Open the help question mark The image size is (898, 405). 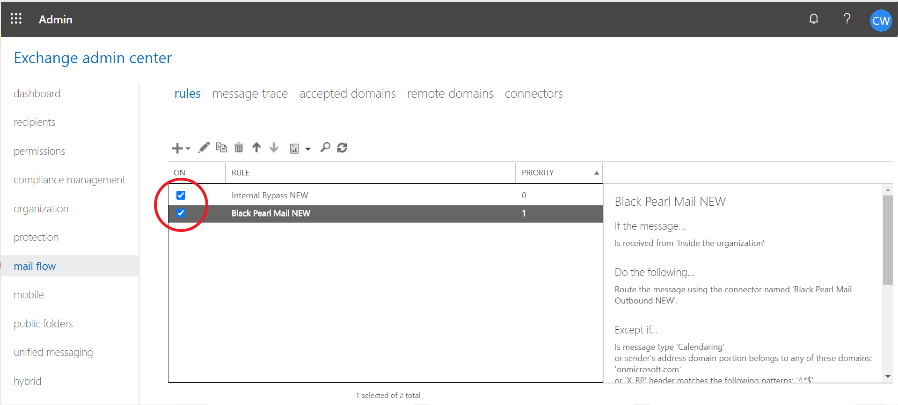tap(847, 19)
